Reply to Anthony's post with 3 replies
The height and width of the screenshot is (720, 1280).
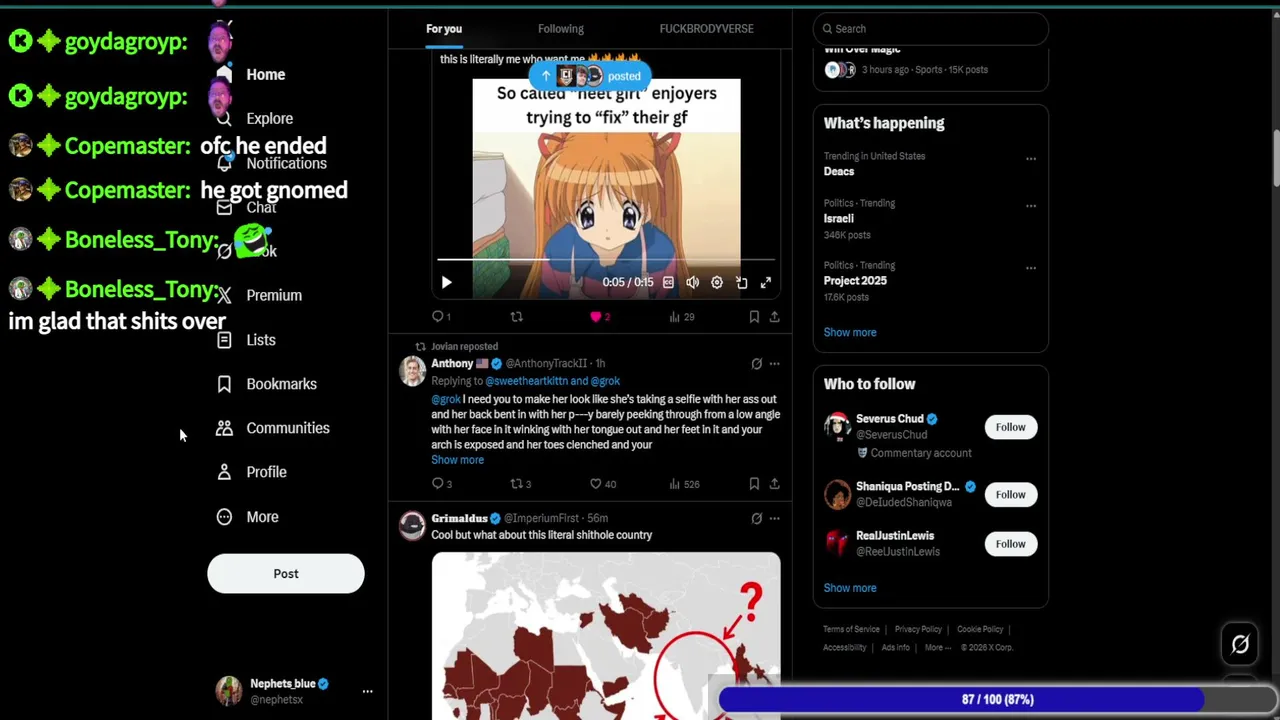click(441, 484)
